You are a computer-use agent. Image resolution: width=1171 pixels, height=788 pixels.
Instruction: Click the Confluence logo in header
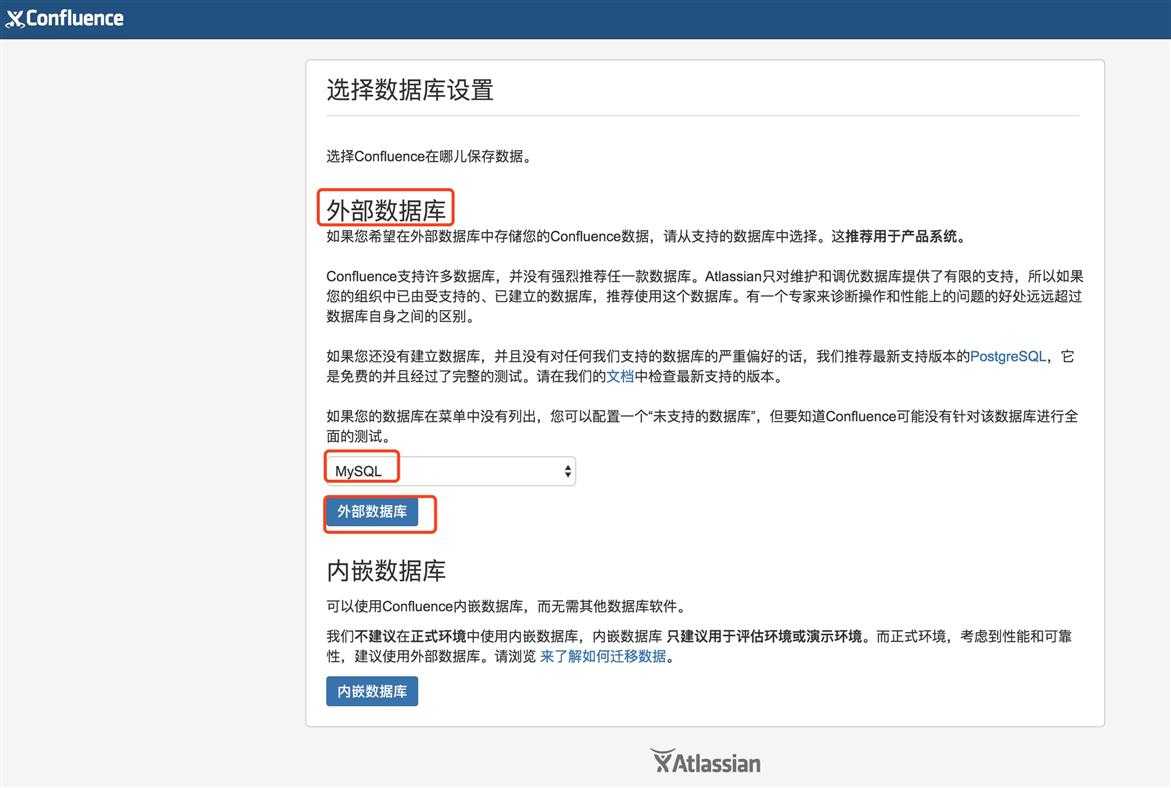click(64, 18)
